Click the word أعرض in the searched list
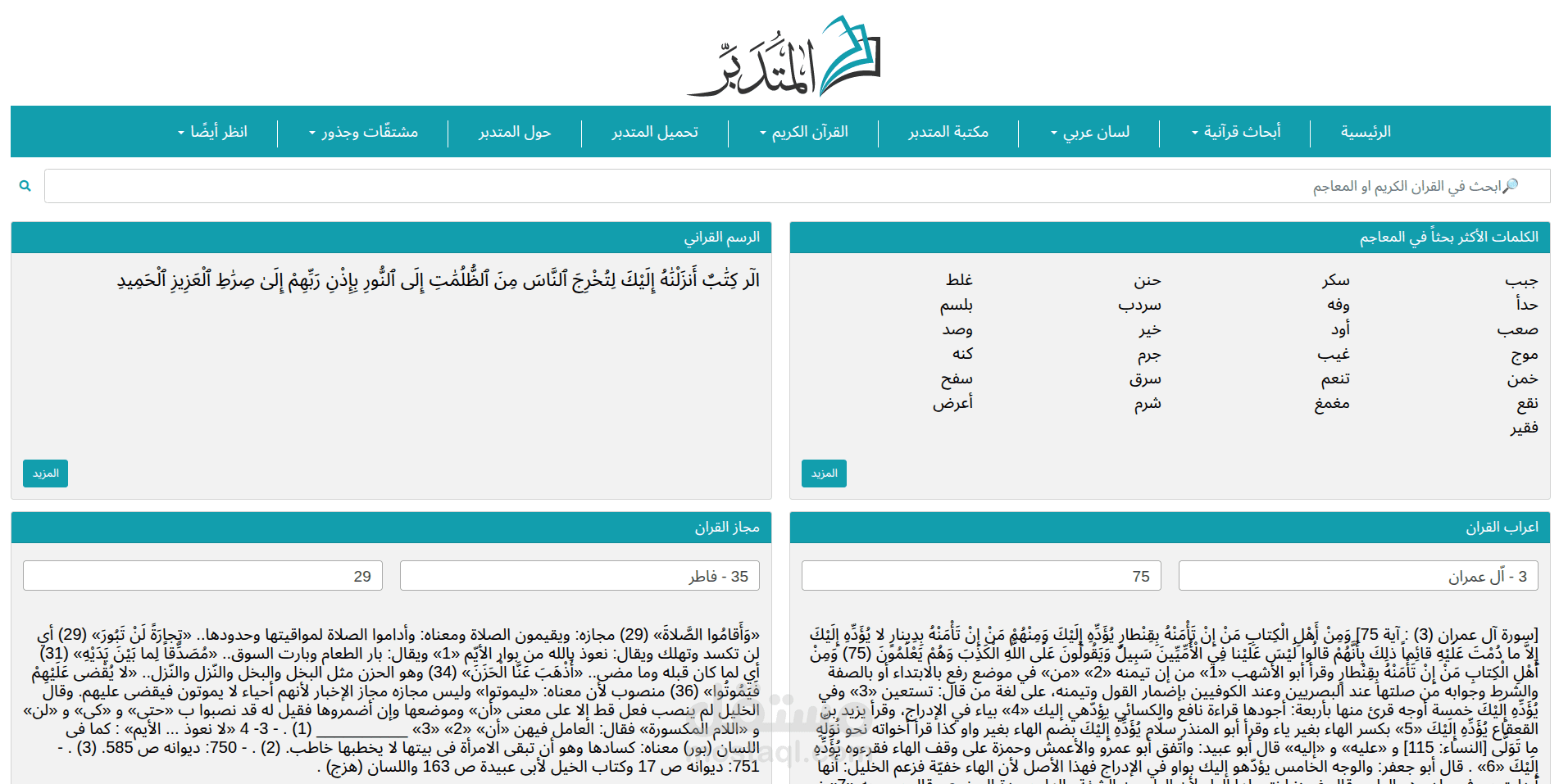1559x784 pixels. tap(952, 403)
